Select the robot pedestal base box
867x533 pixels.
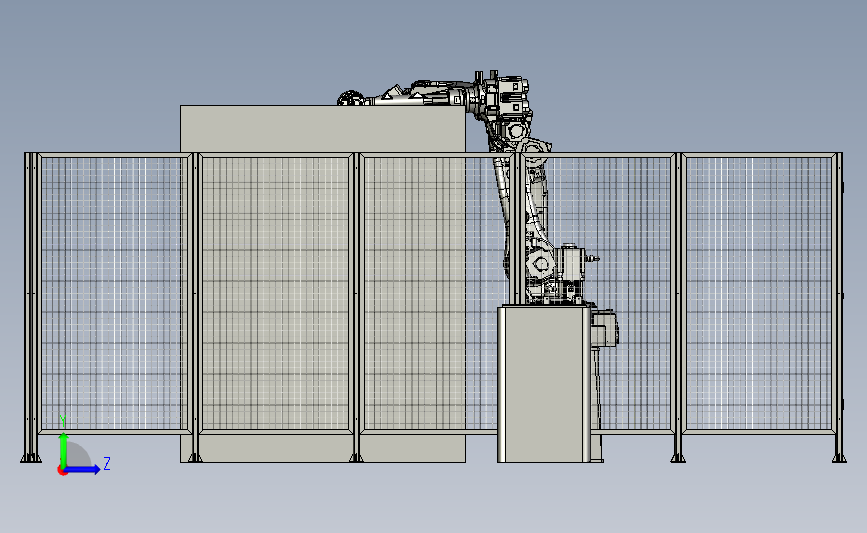[544, 384]
